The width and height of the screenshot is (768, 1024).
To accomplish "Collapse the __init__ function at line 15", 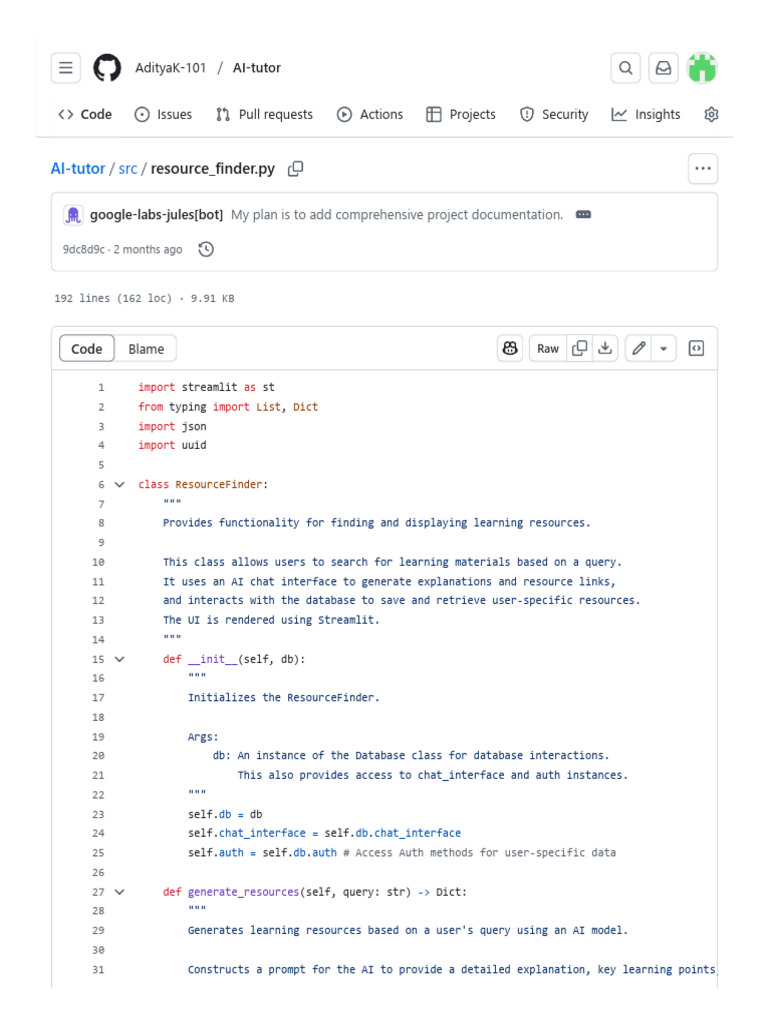I will (x=120, y=660).
